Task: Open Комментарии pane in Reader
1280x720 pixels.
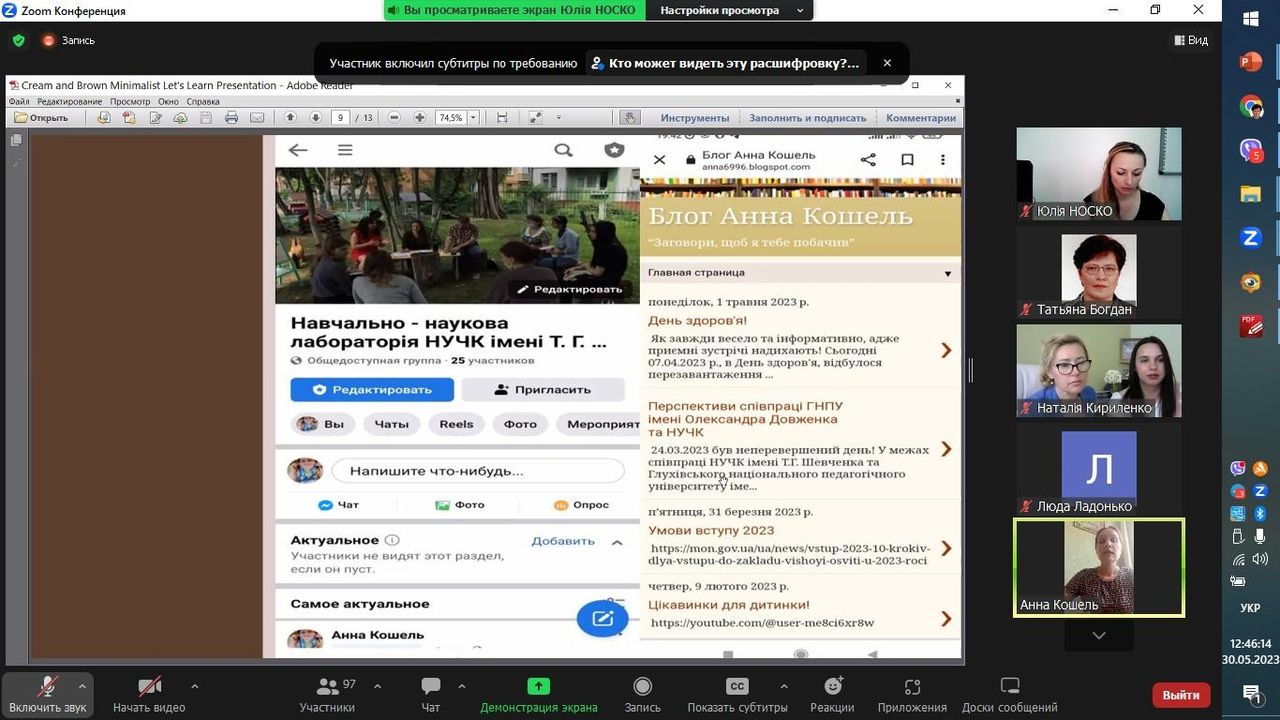Action: (x=921, y=118)
